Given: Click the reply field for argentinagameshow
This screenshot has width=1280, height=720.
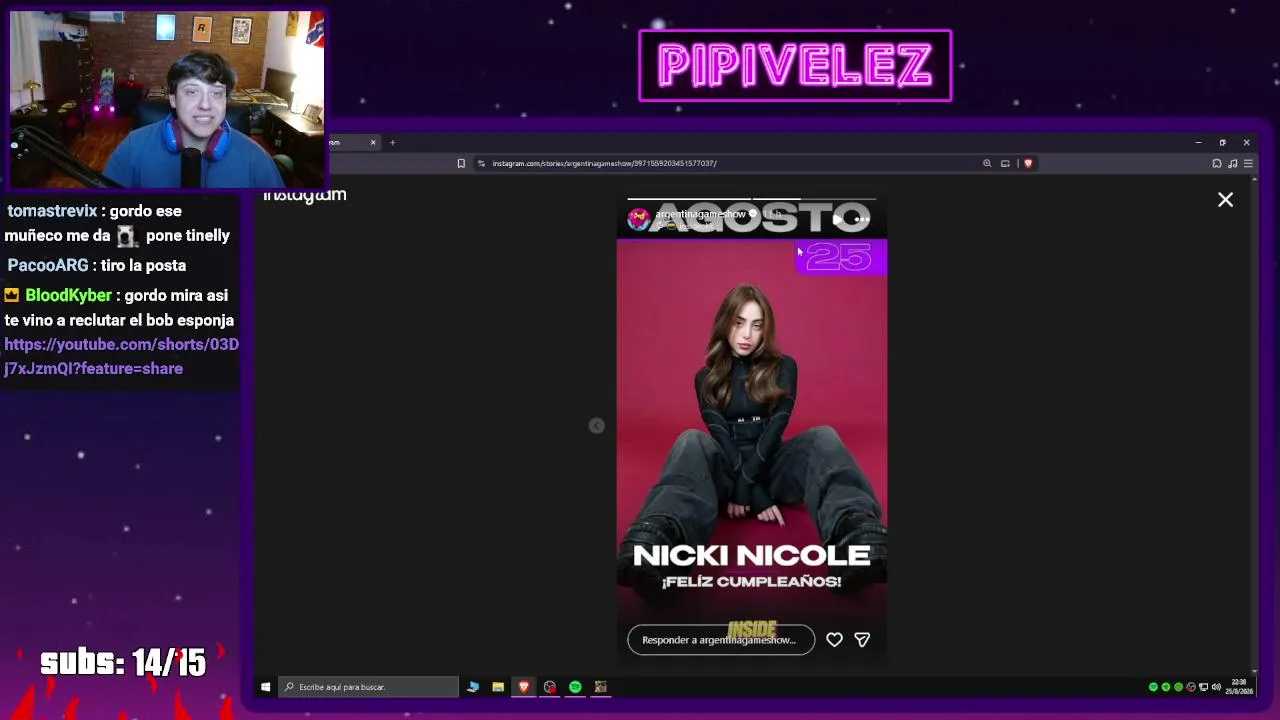Looking at the screenshot, I should 721,640.
